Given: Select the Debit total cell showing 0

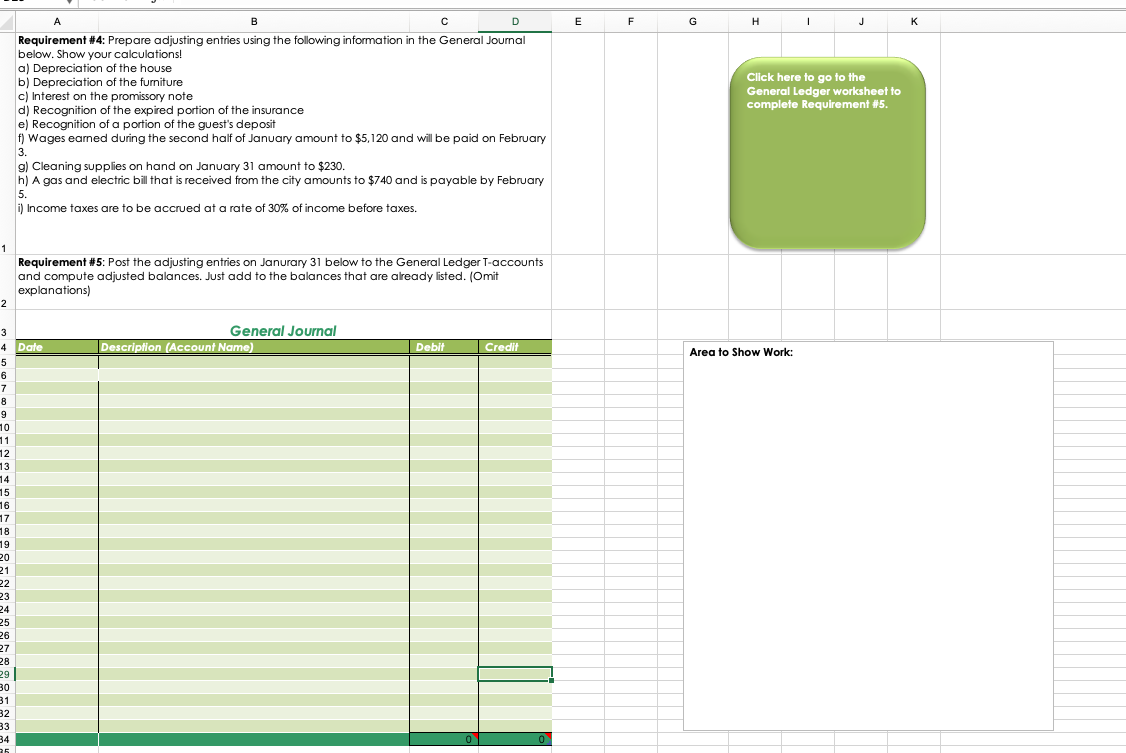Looking at the screenshot, I should (x=443, y=738).
